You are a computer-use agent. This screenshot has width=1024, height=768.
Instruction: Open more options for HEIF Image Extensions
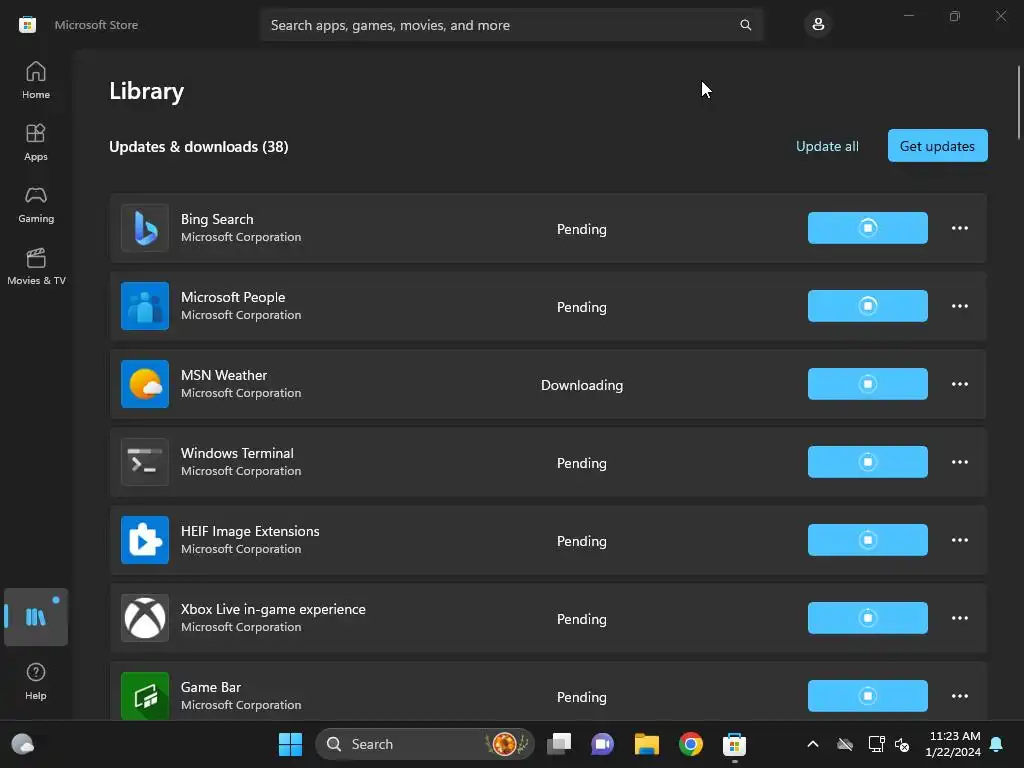click(959, 540)
